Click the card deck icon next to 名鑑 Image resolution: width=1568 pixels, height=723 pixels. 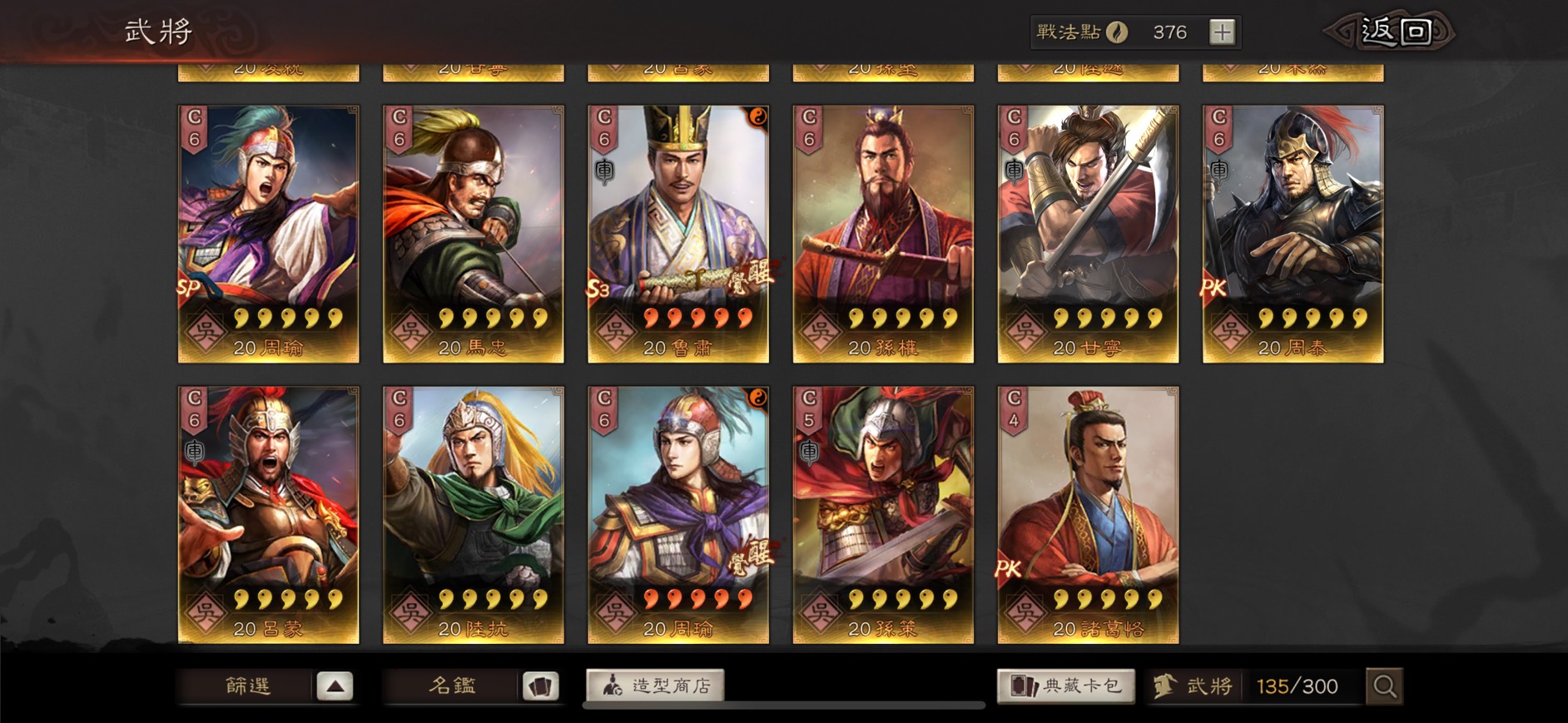[x=540, y=686]
